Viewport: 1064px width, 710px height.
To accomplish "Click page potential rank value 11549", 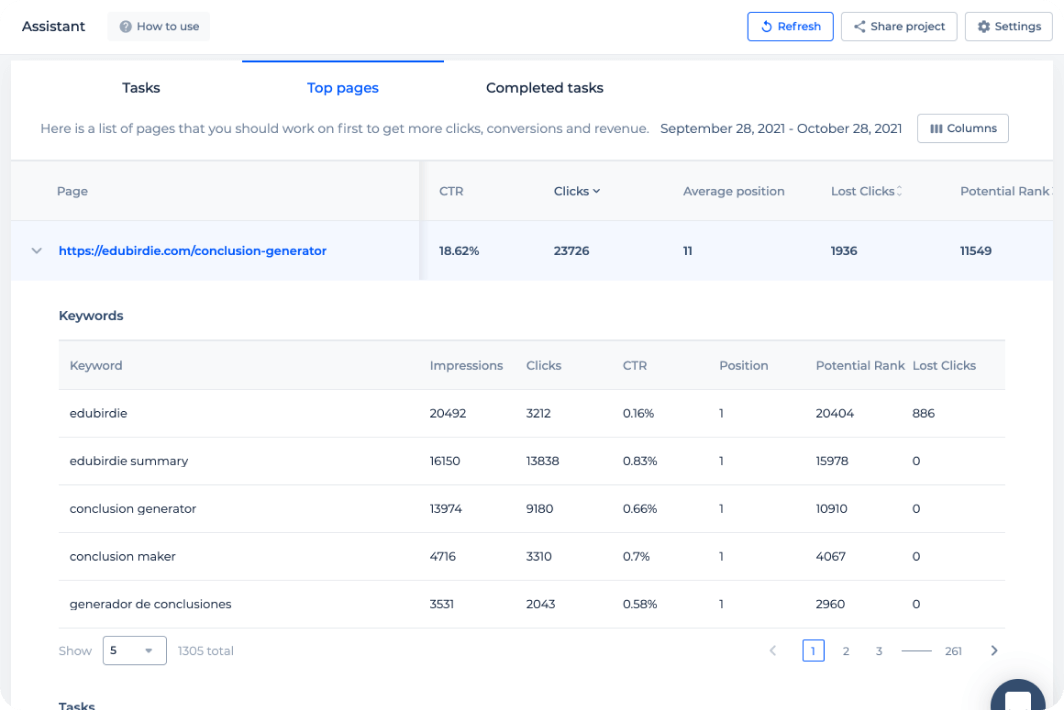I will pos(976,250).
